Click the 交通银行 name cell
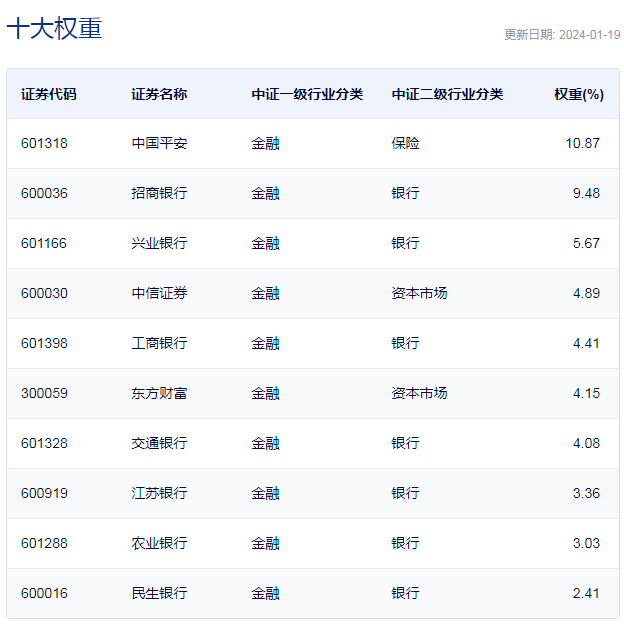This screenshot has height=627, width=624. coord(159,443)
